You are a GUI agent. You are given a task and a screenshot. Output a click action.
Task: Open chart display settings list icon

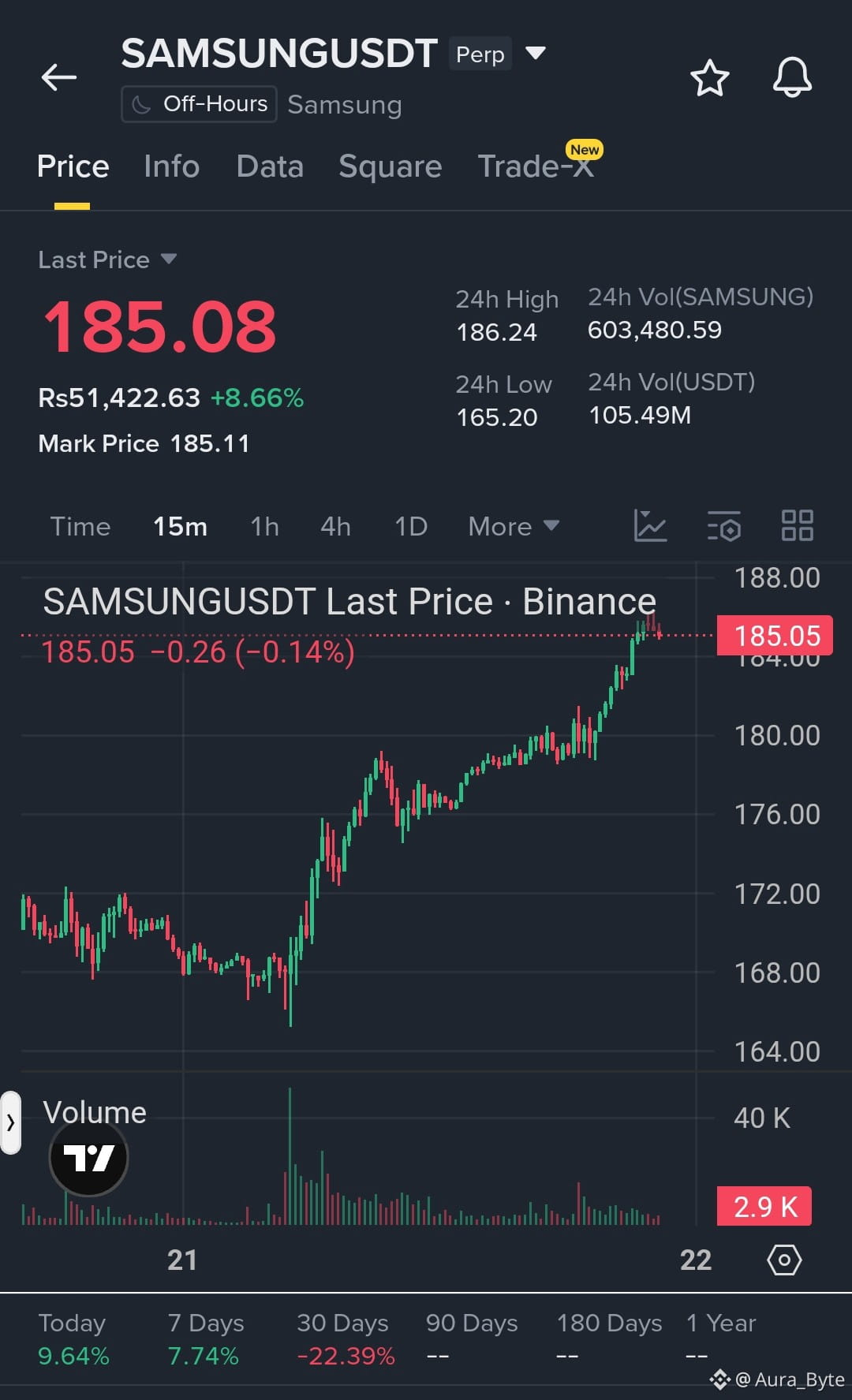tap(724, 526)
